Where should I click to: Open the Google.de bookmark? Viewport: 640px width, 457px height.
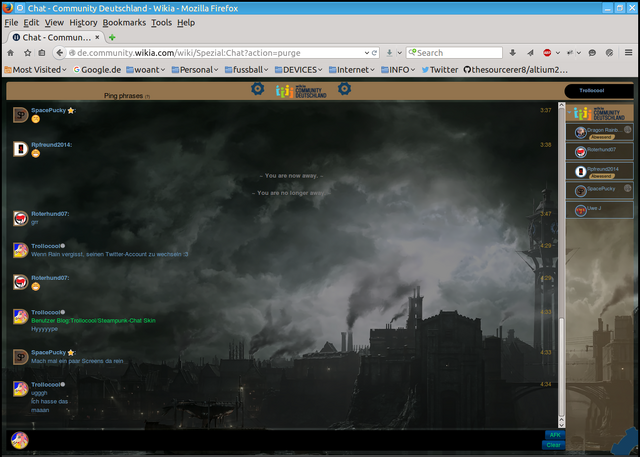click(97, 70)
